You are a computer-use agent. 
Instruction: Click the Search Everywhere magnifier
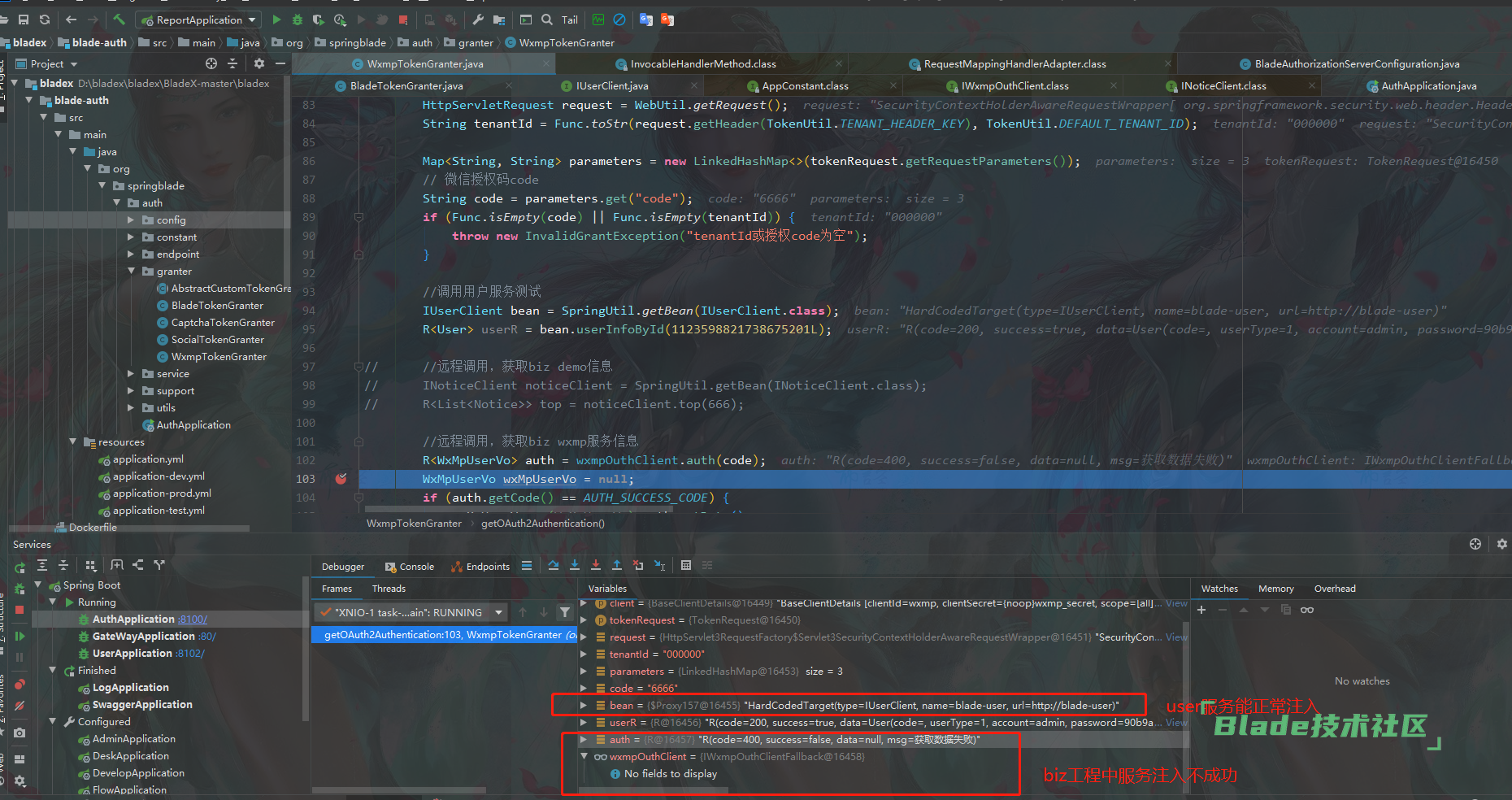click(x=547, y=20)
